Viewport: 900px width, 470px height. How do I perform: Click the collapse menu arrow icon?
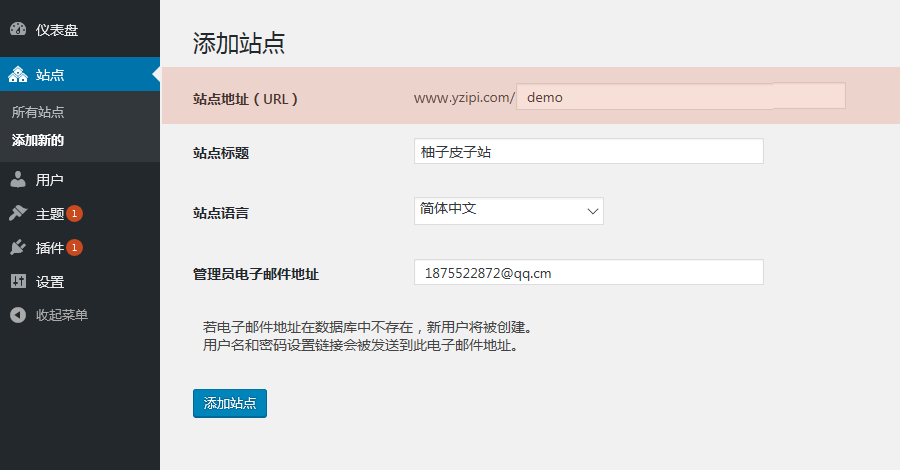click(18, 315)
